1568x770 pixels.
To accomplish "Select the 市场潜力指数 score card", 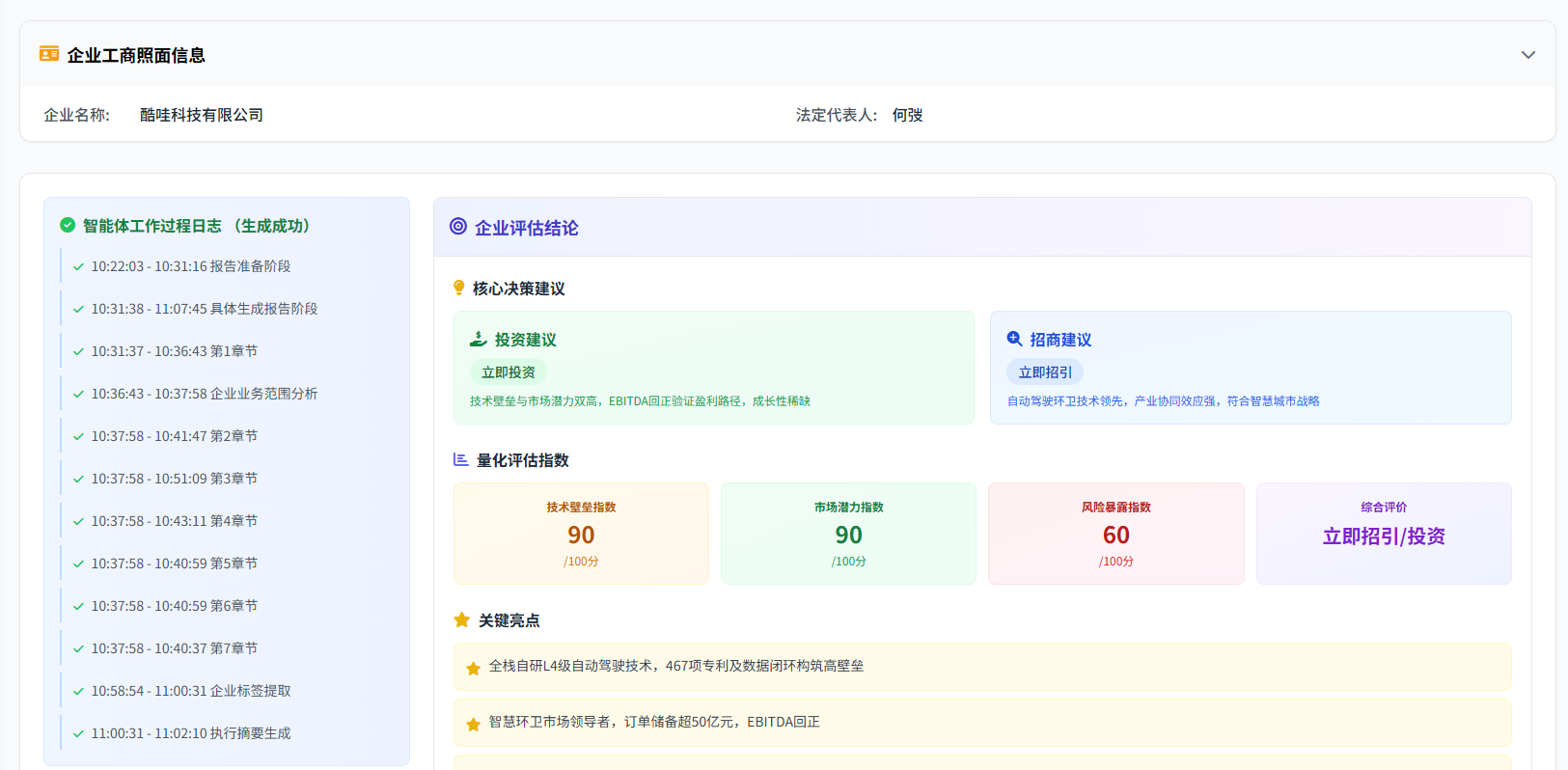I will click(x=849, y=533).
